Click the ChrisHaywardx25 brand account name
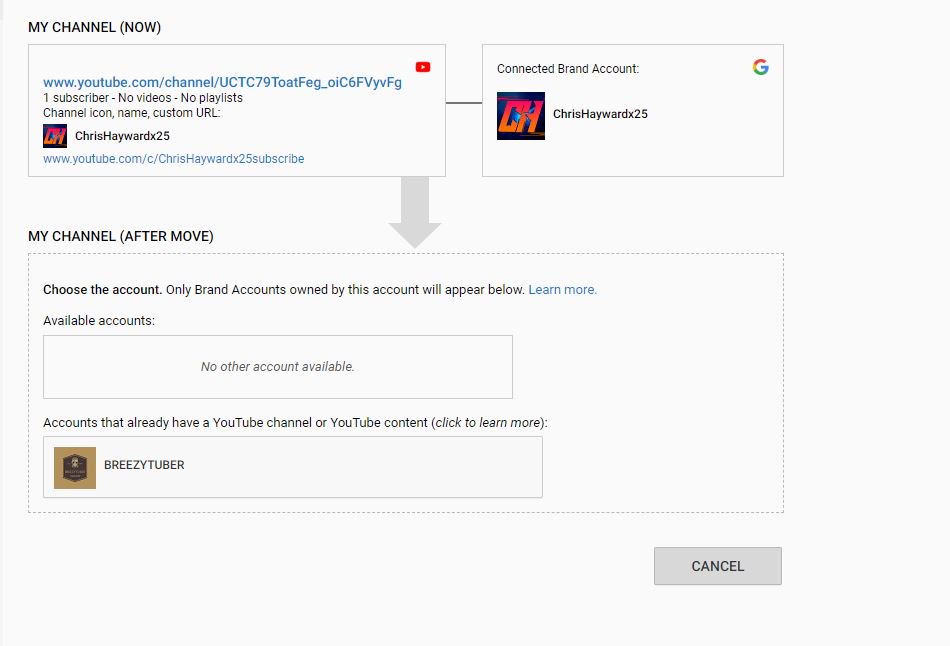This screenshot has height=646, width=950. pos(600,114)
